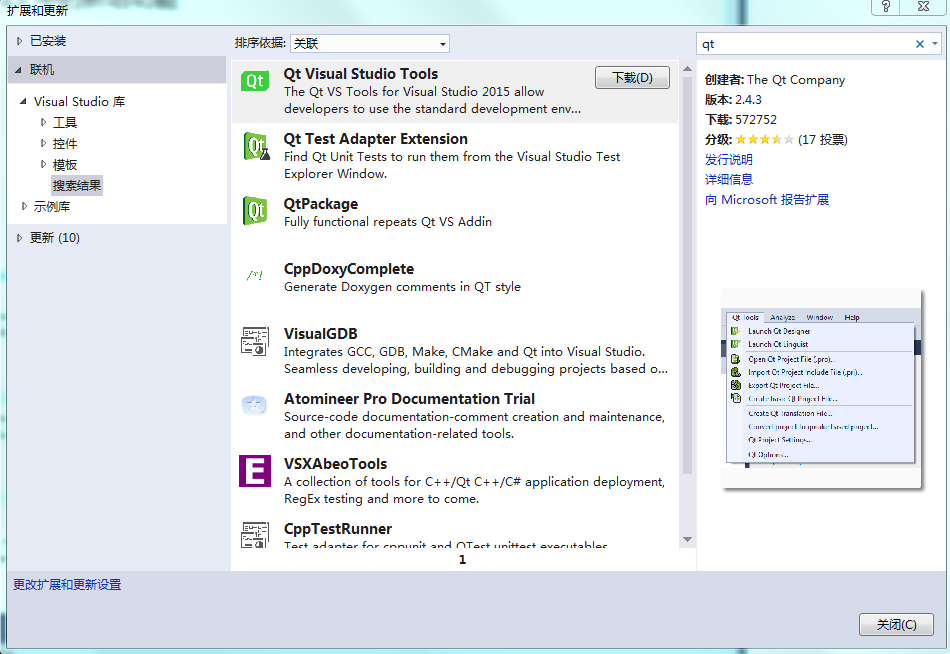Image resolution: width=950 pixels, height=654 pixels.
Task: Click the results list scroll up arrow
Action: 687,69
